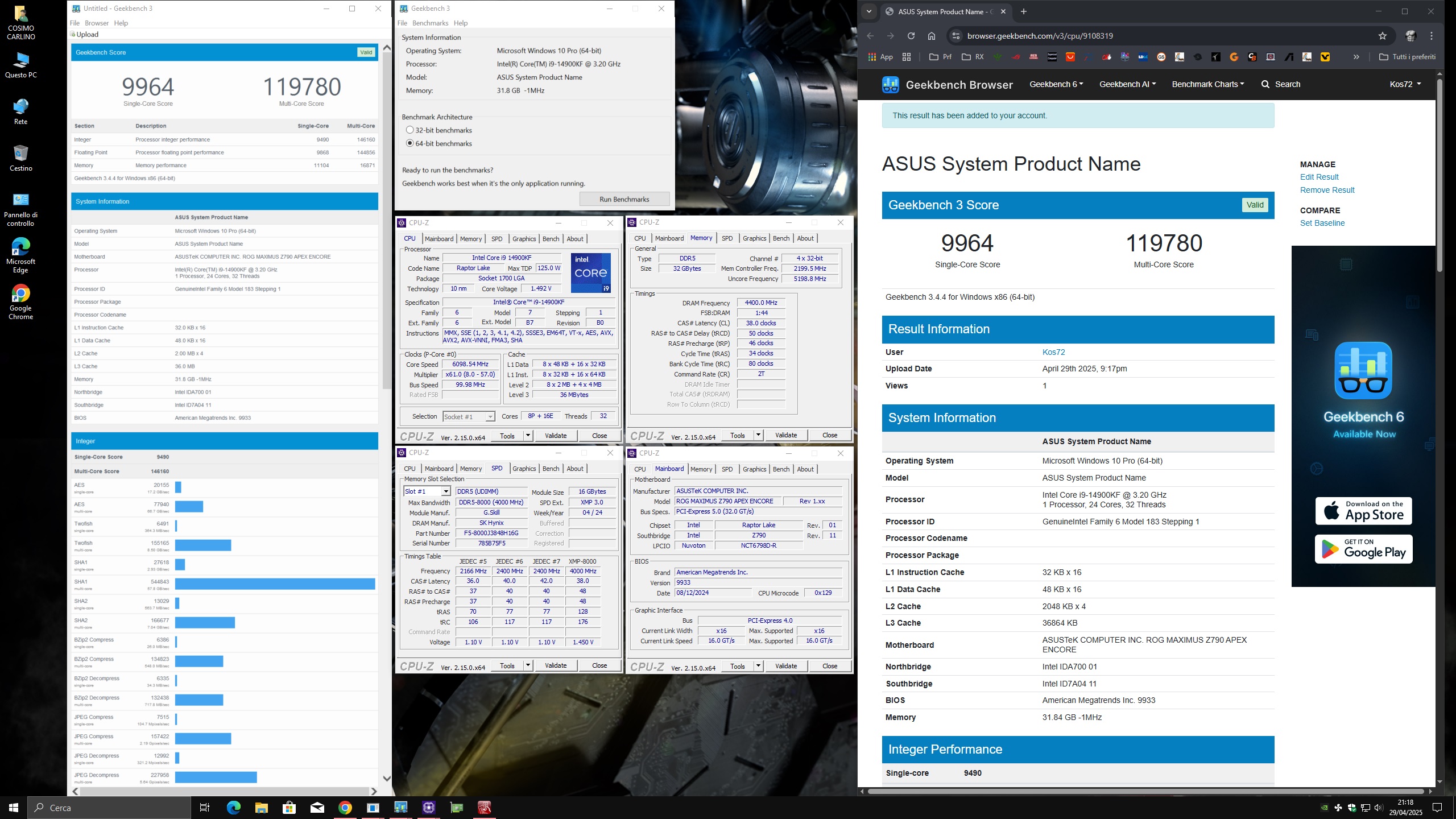This screenshot has width=1456, height=819.
Task: Click the Cerca taskbar search box
Action: (109, 807)
